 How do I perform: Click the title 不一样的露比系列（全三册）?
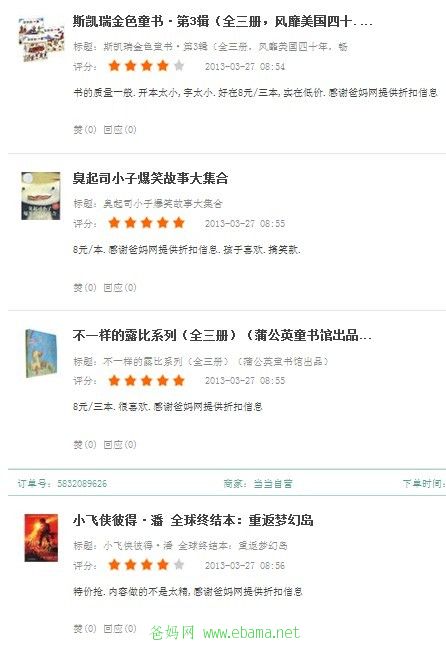[222, 336]
